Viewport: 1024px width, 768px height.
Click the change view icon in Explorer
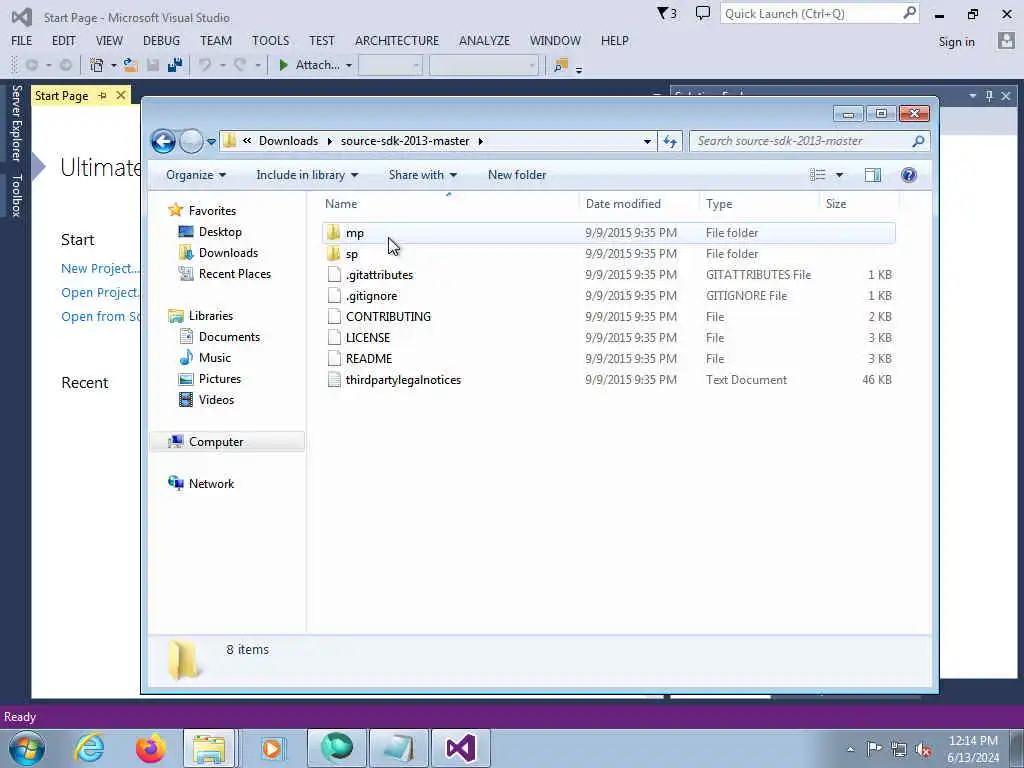818,175
